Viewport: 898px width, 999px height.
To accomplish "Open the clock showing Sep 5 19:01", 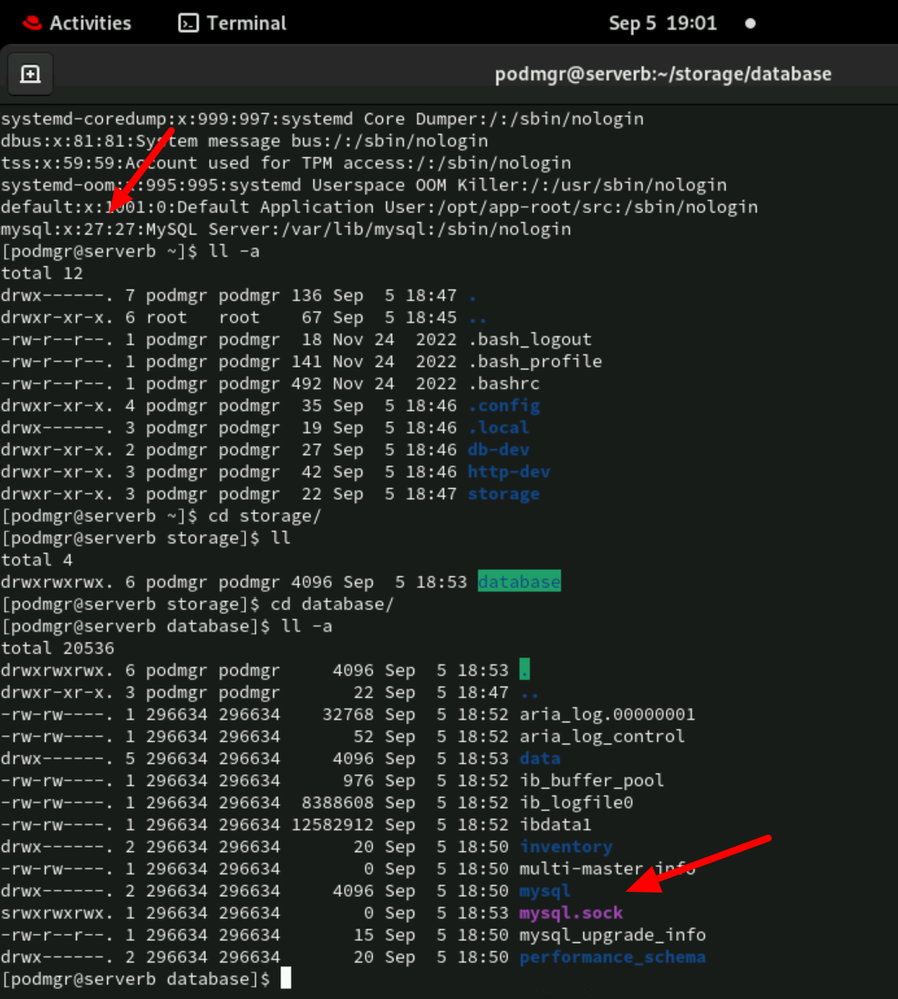I will (662, 22).
